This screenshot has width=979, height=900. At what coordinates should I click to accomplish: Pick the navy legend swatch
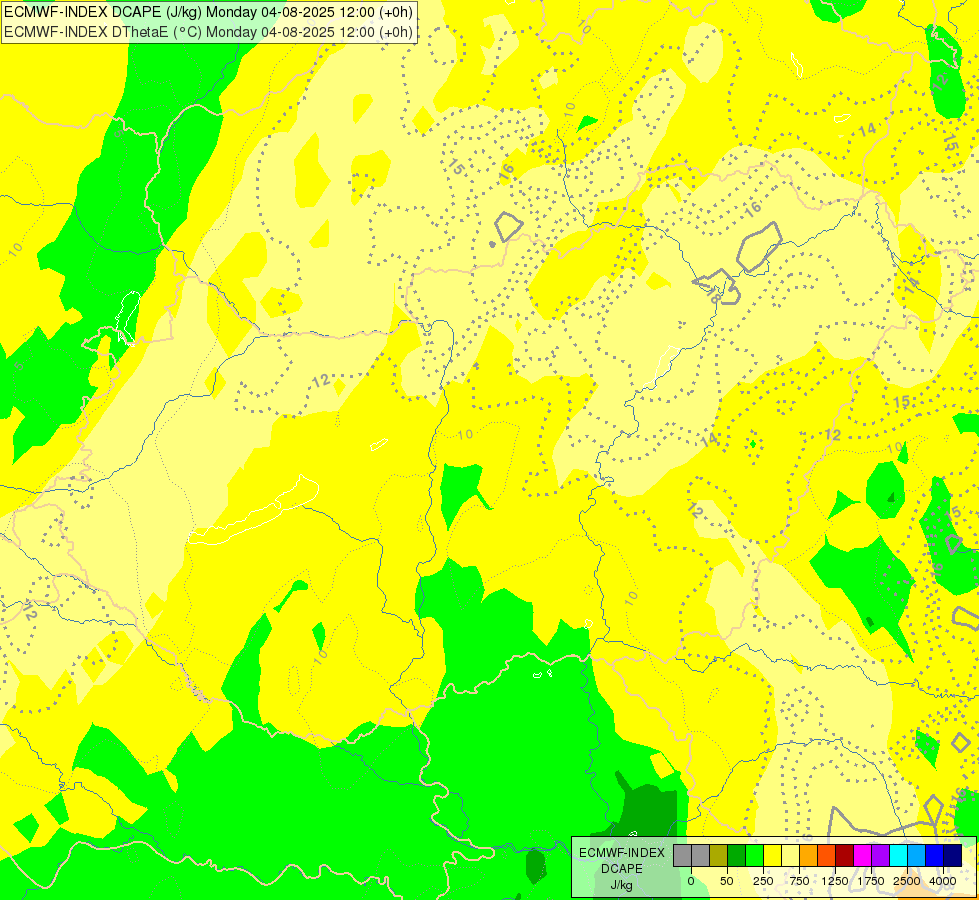tap(952, 855)
